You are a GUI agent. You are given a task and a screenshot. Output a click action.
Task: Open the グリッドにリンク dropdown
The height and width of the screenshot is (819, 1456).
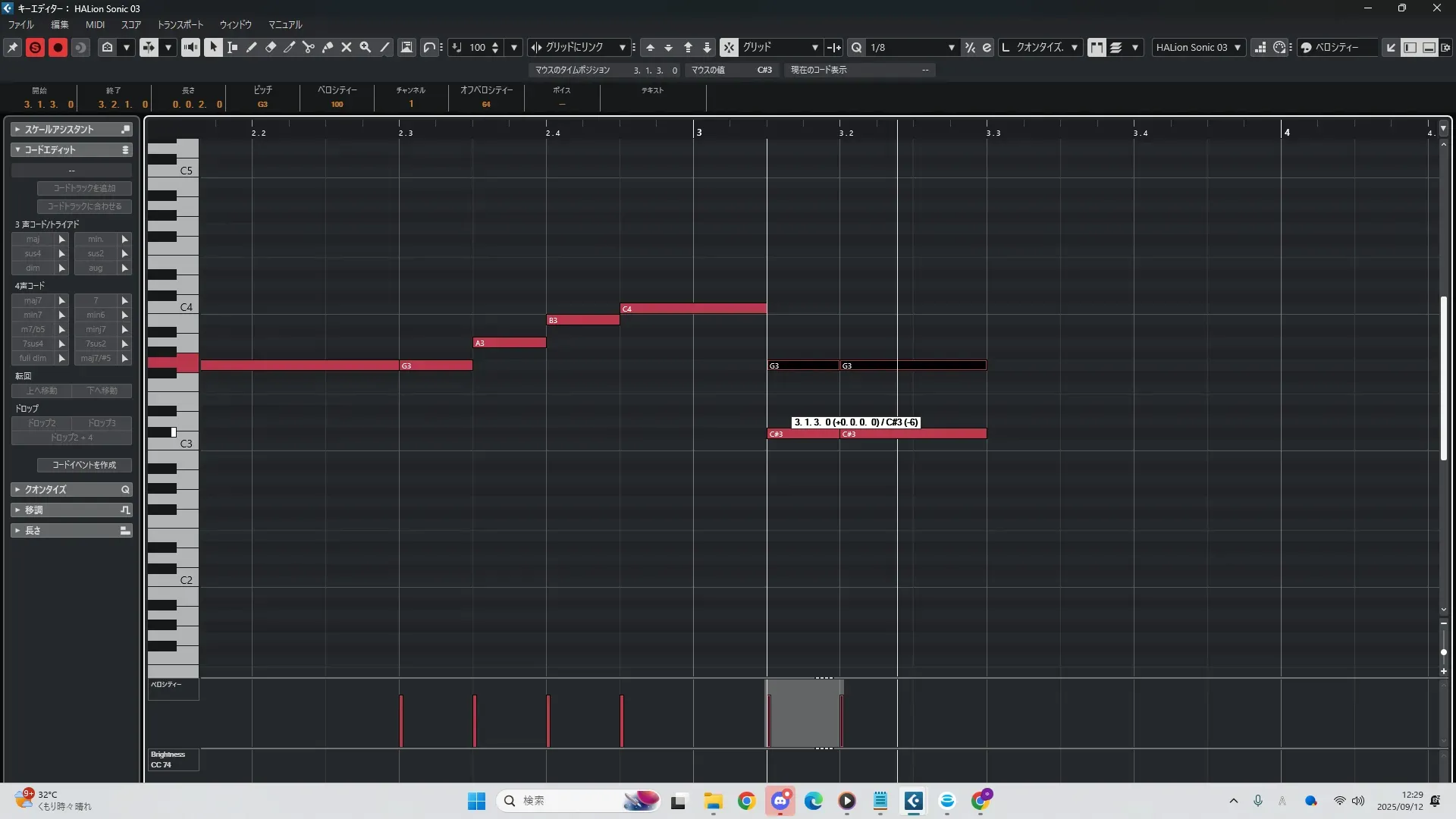[623, 47]
